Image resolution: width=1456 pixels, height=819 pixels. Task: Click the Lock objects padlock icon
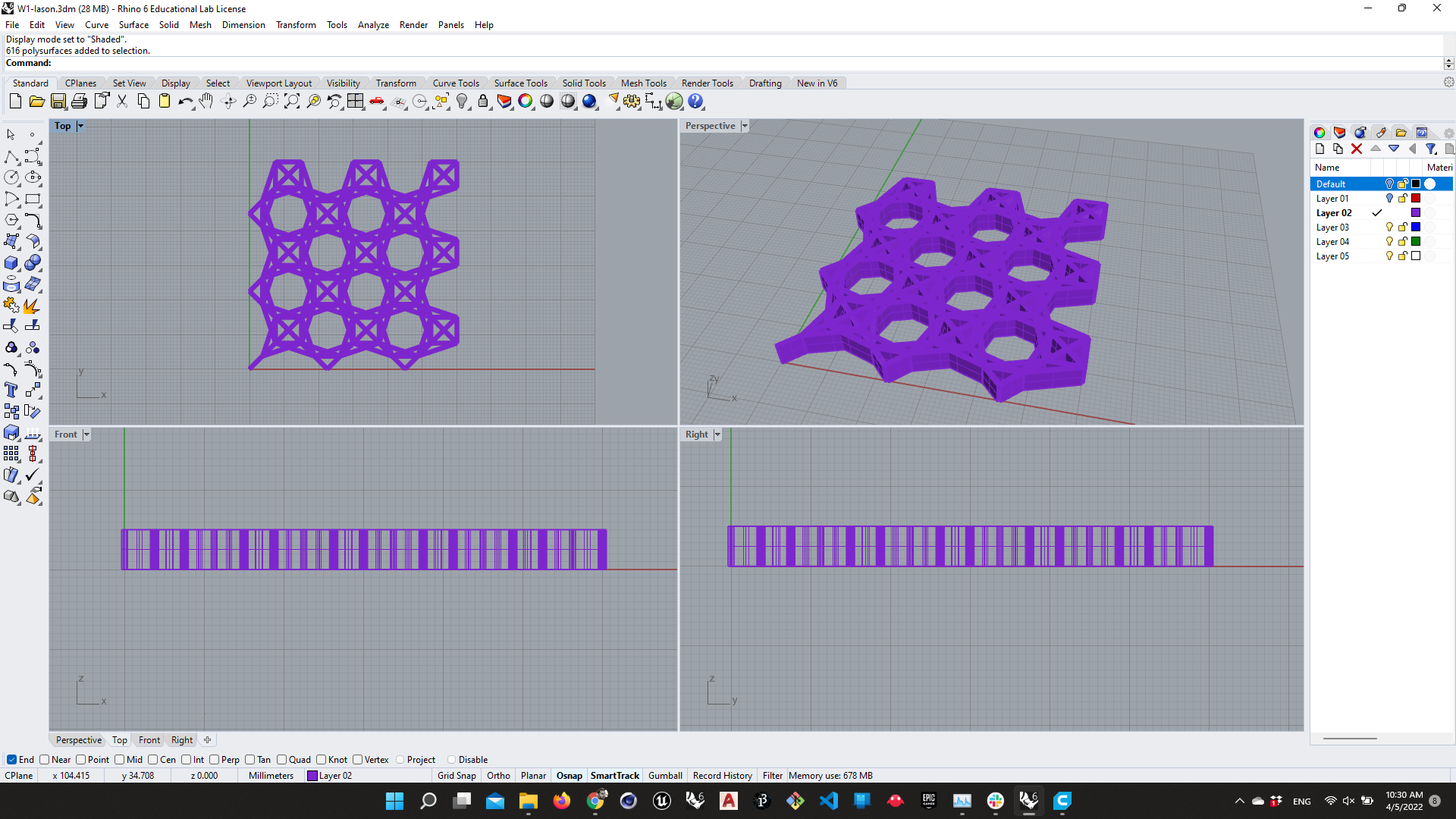pyautogui.click(x=483, y=102)
